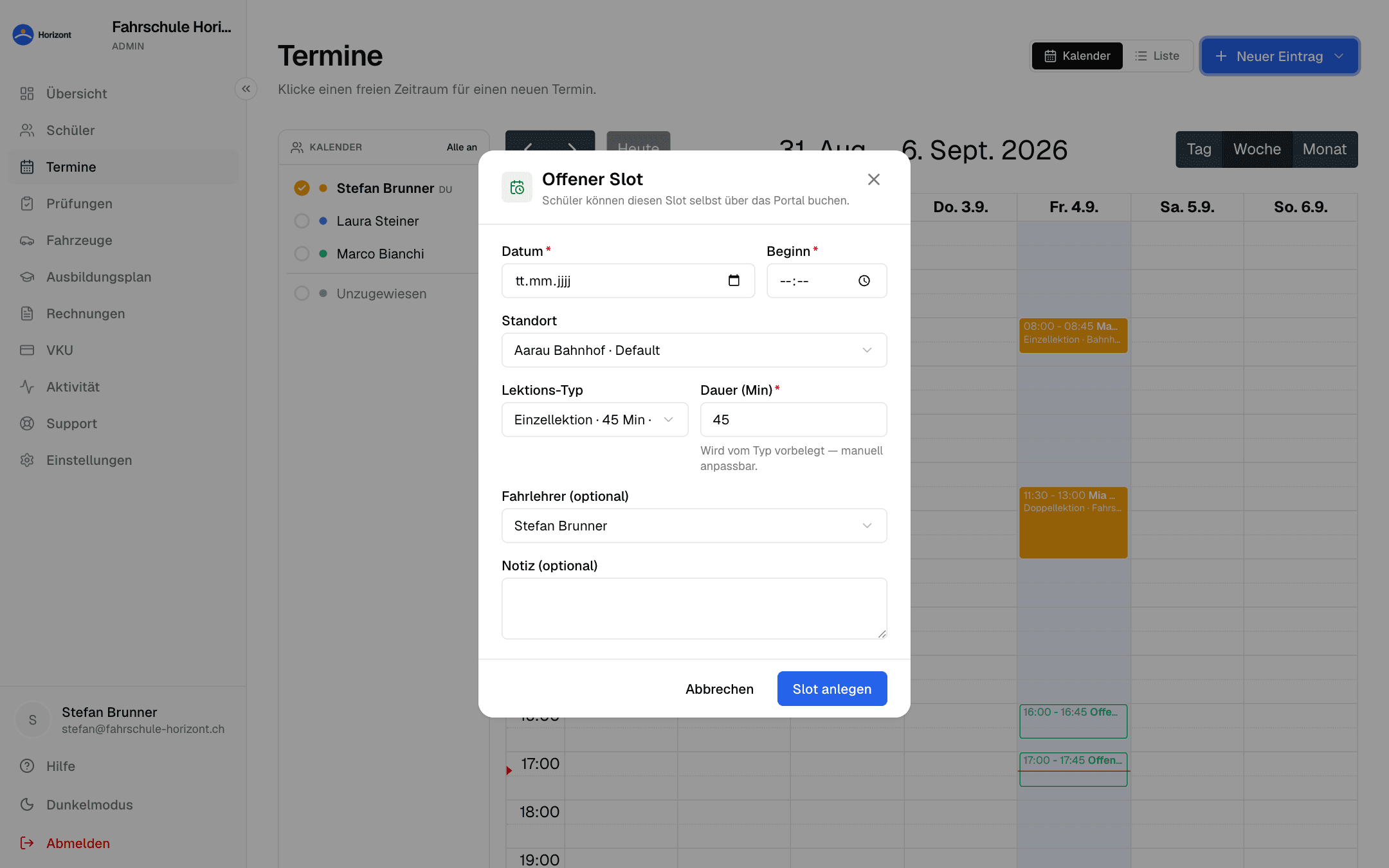Open Termine in the sidebar
This screenshot has height=868, width=1389.
click(123, 167)
